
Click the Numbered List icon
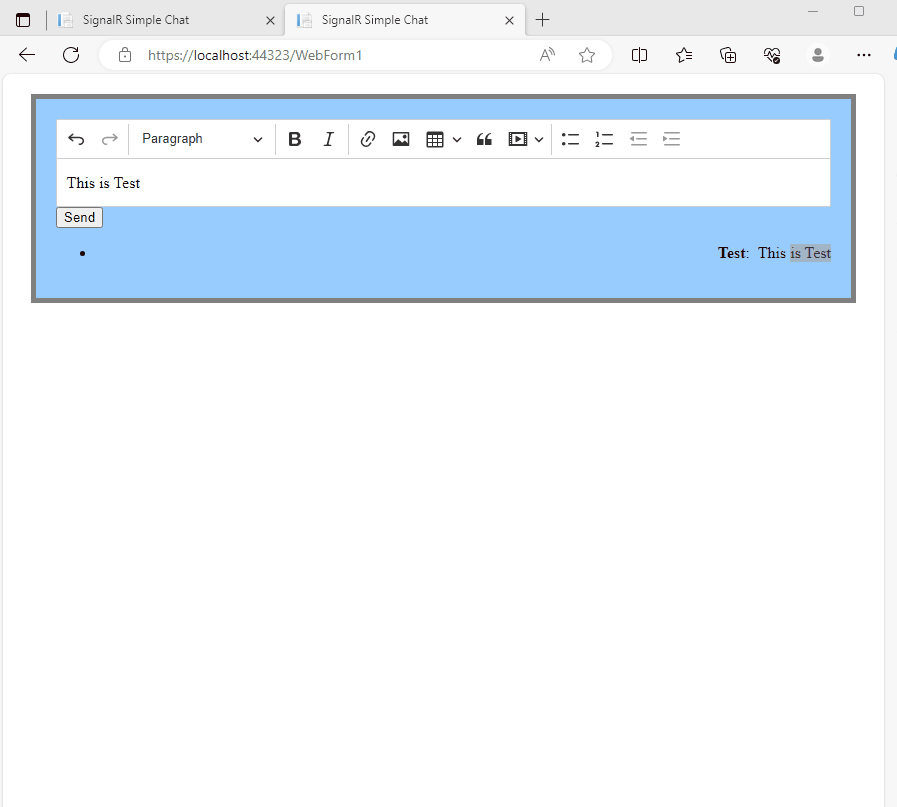click(604, 139)
